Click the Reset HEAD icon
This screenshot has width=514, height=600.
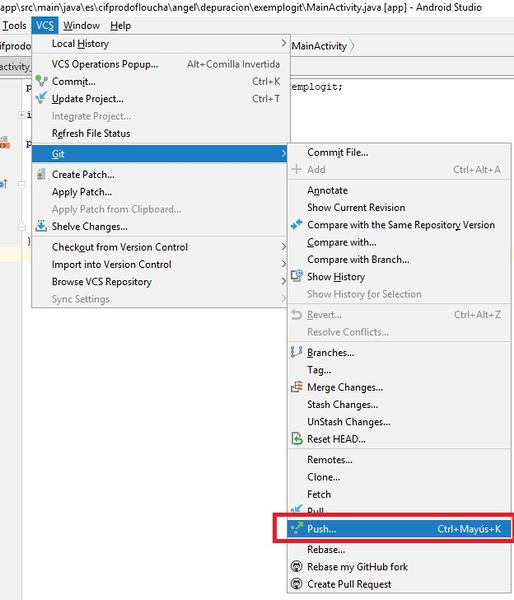click(x=297, y=439)
